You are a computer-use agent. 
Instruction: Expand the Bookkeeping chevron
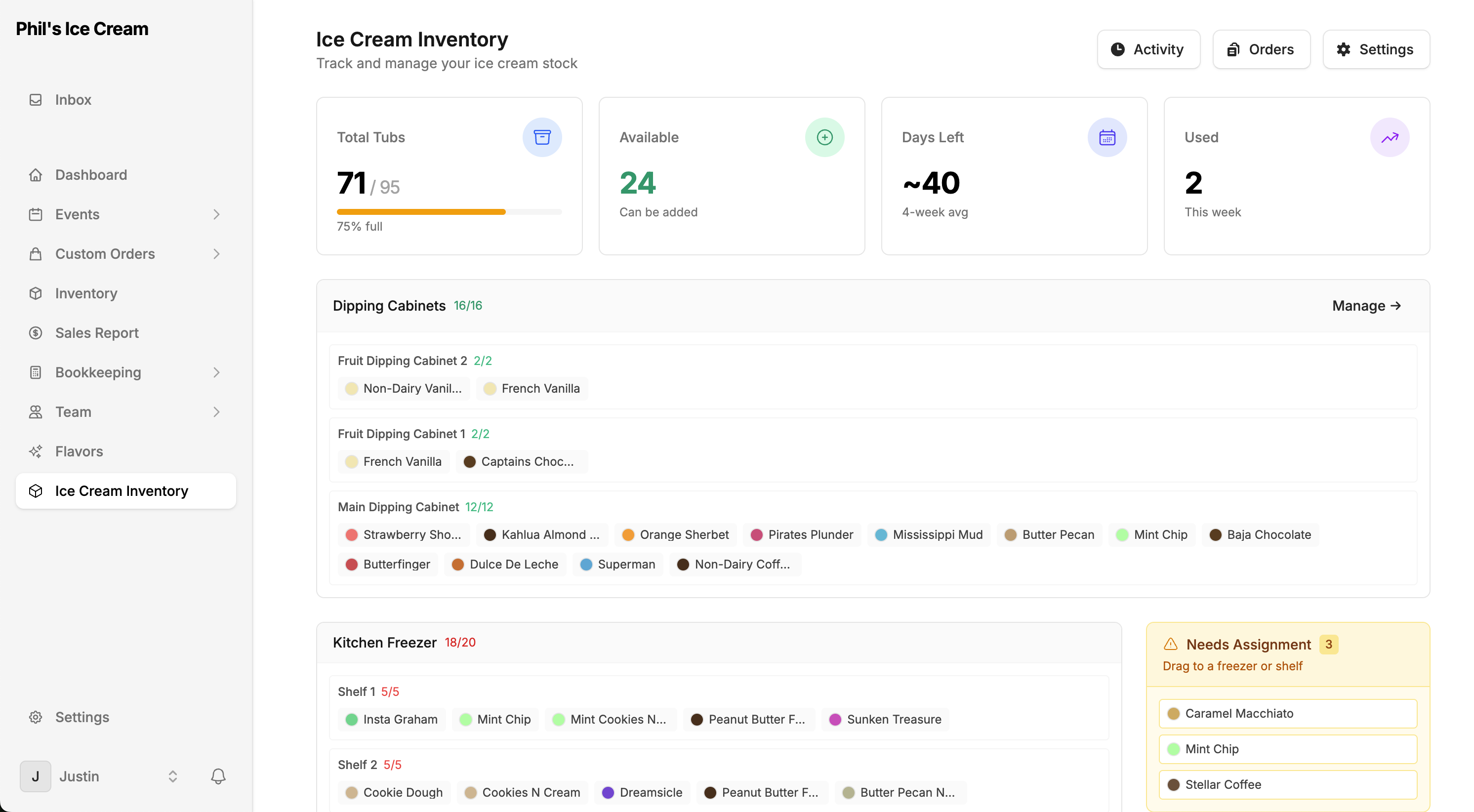click(216, 372)
